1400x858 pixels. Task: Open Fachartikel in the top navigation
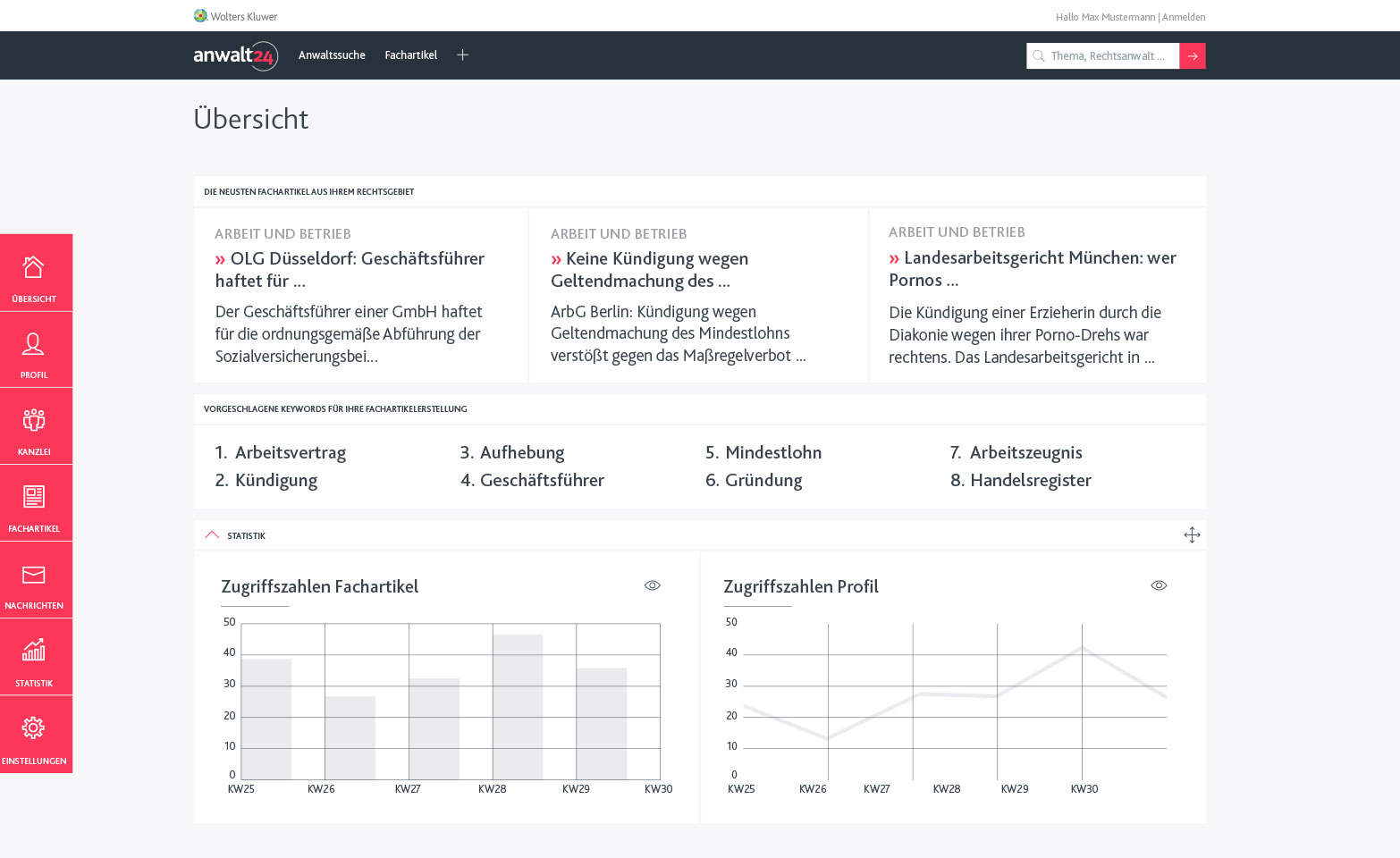pos(410,55)
